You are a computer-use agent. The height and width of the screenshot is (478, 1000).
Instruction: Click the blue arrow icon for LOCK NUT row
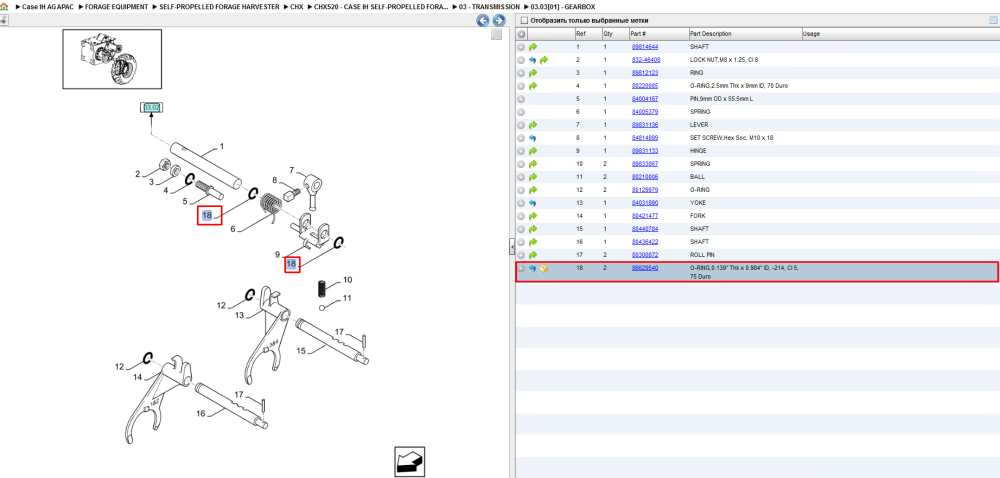[x=533, y=60]
